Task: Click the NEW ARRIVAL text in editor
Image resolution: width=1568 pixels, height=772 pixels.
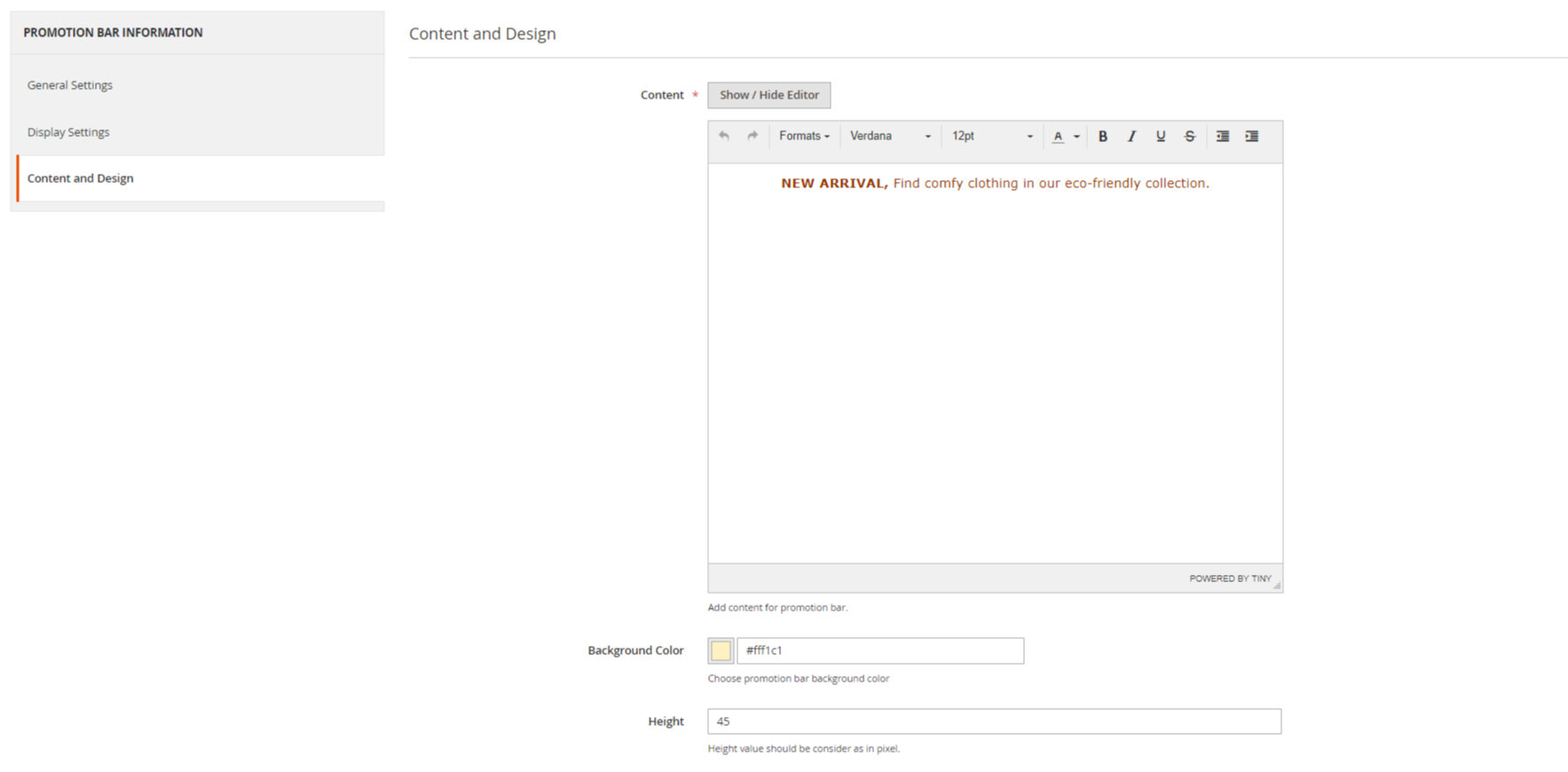Action: point(834,184)
